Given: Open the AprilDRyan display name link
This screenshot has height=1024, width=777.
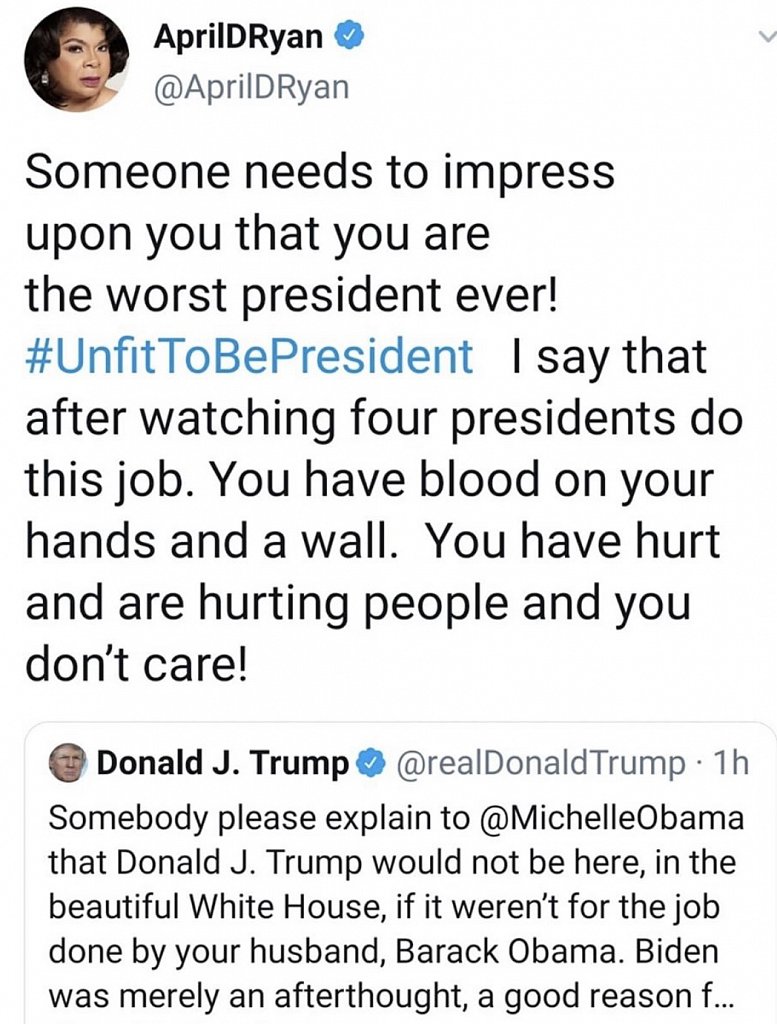Looking at the screenshot, I should (238, 38).
